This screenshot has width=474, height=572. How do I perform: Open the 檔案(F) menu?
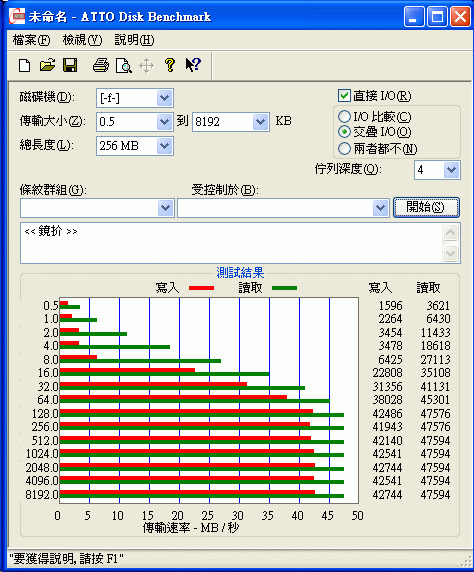pyautogui.click(x=31, y=40)
